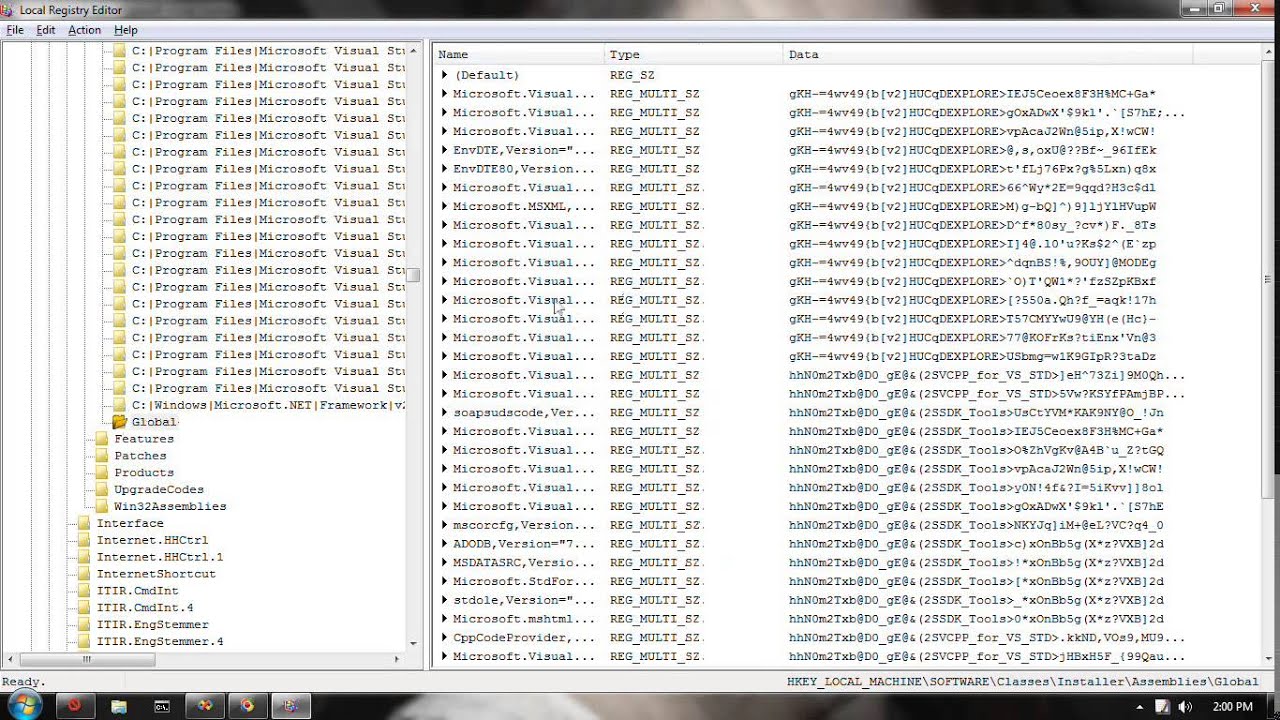
Task: Open Command Prompt from the taskbar
Action: 162,706
